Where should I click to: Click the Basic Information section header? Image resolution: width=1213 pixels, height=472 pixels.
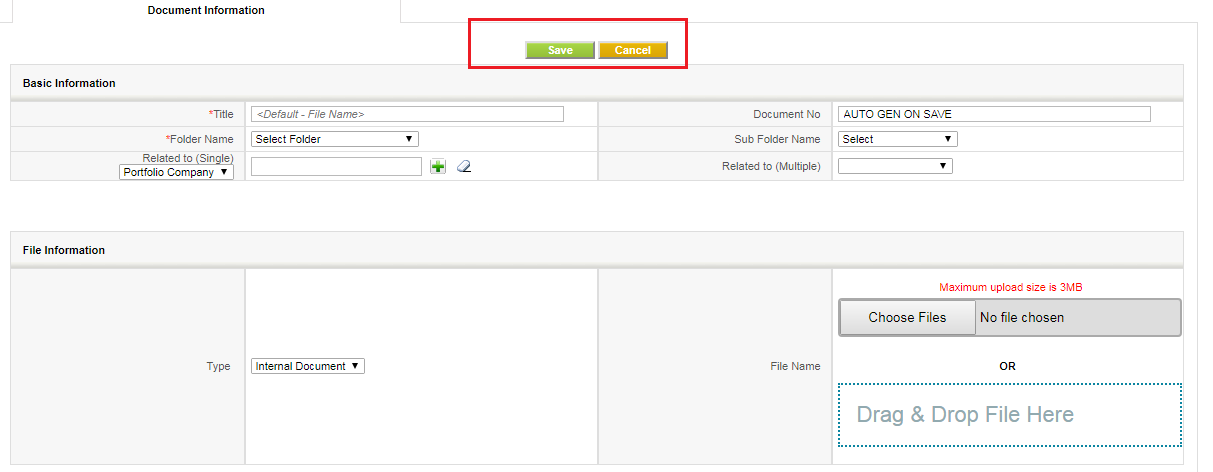(69, 83)
